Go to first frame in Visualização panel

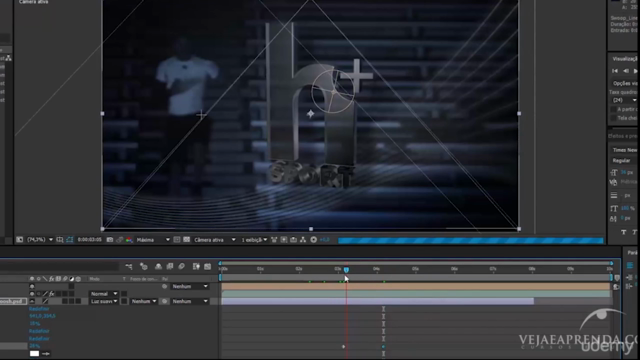pyautogui.click(x=615, y=71)
